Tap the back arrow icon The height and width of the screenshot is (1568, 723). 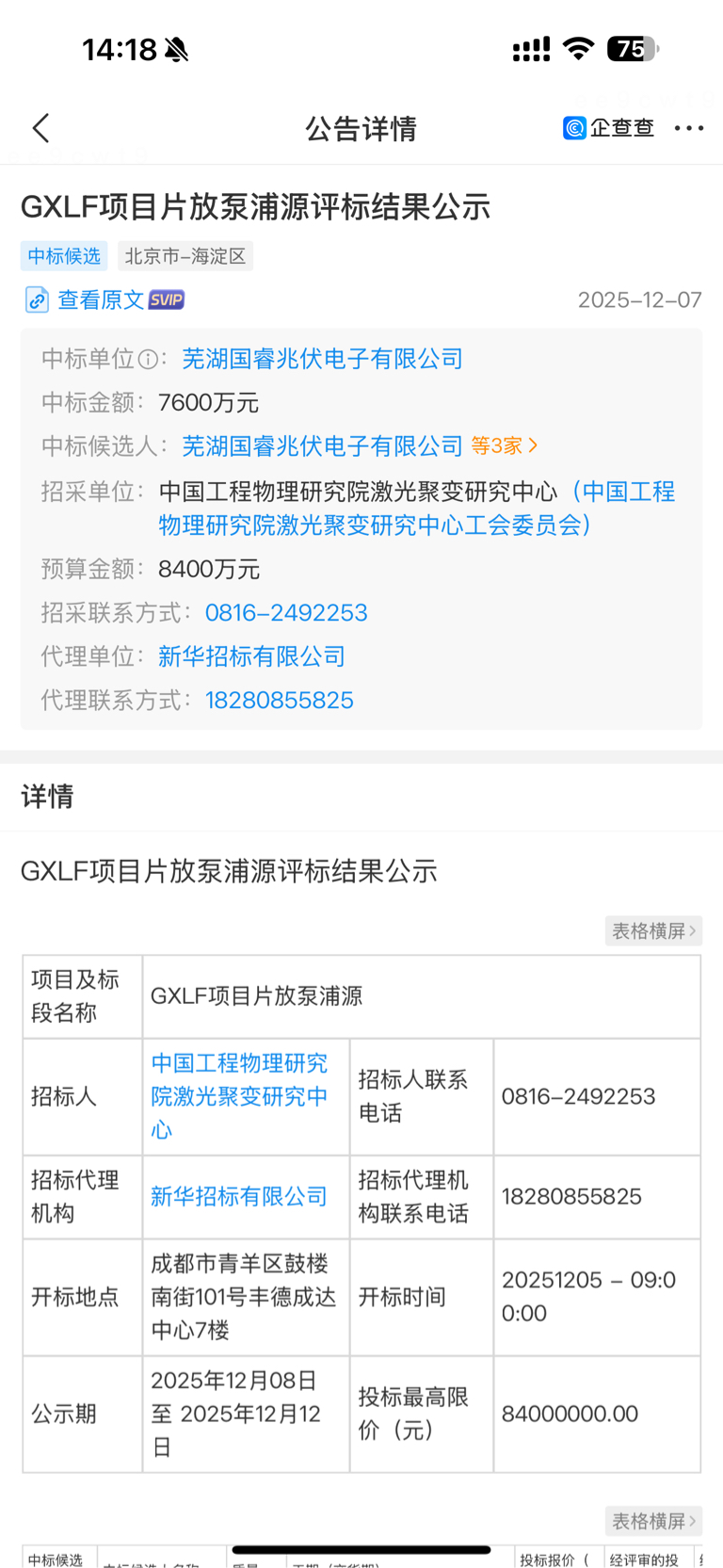pos(40,128)
